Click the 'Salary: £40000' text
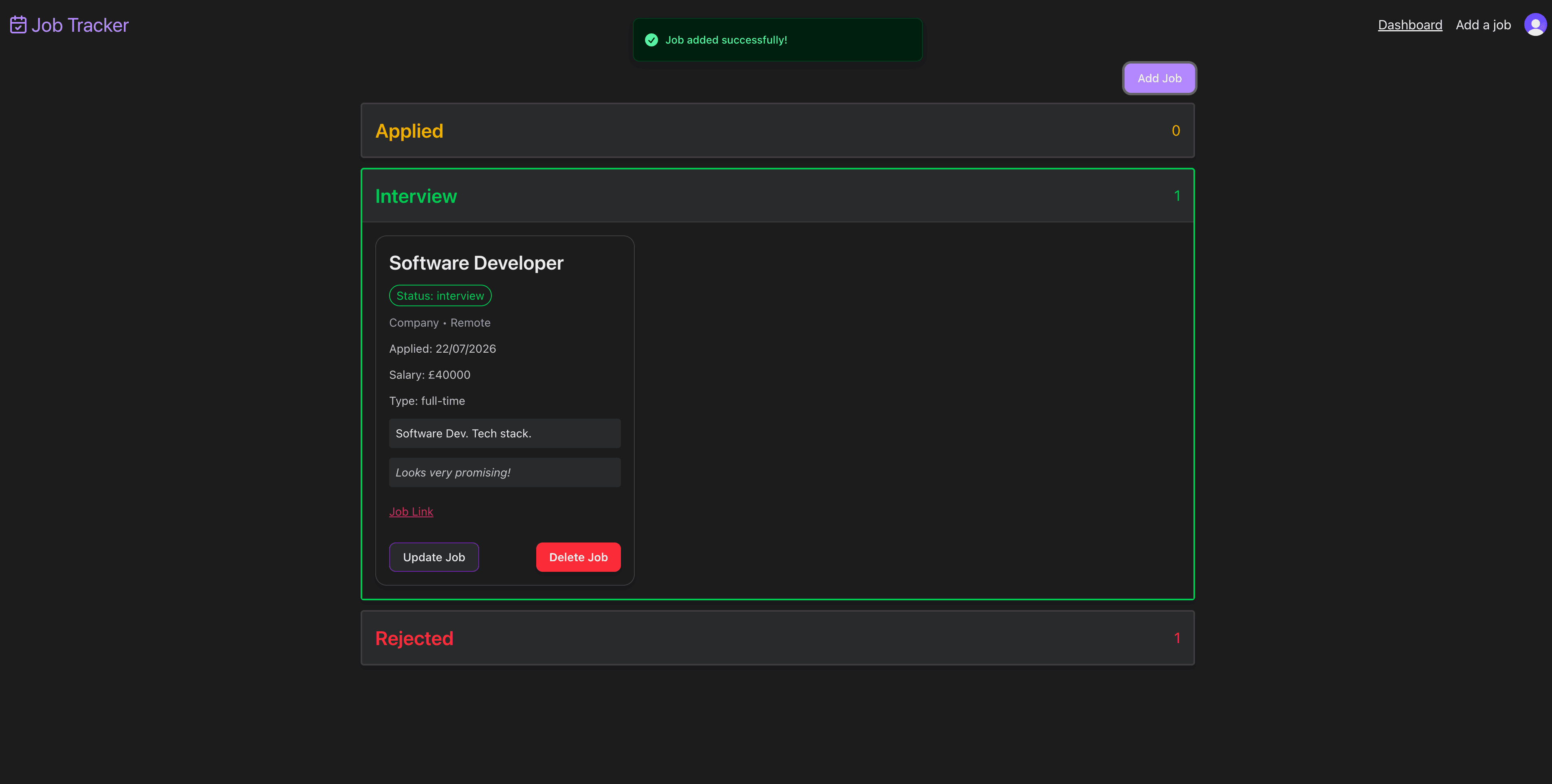Image resolution: width=1552 pixels, height=784 pixels. tap(429, 375)
